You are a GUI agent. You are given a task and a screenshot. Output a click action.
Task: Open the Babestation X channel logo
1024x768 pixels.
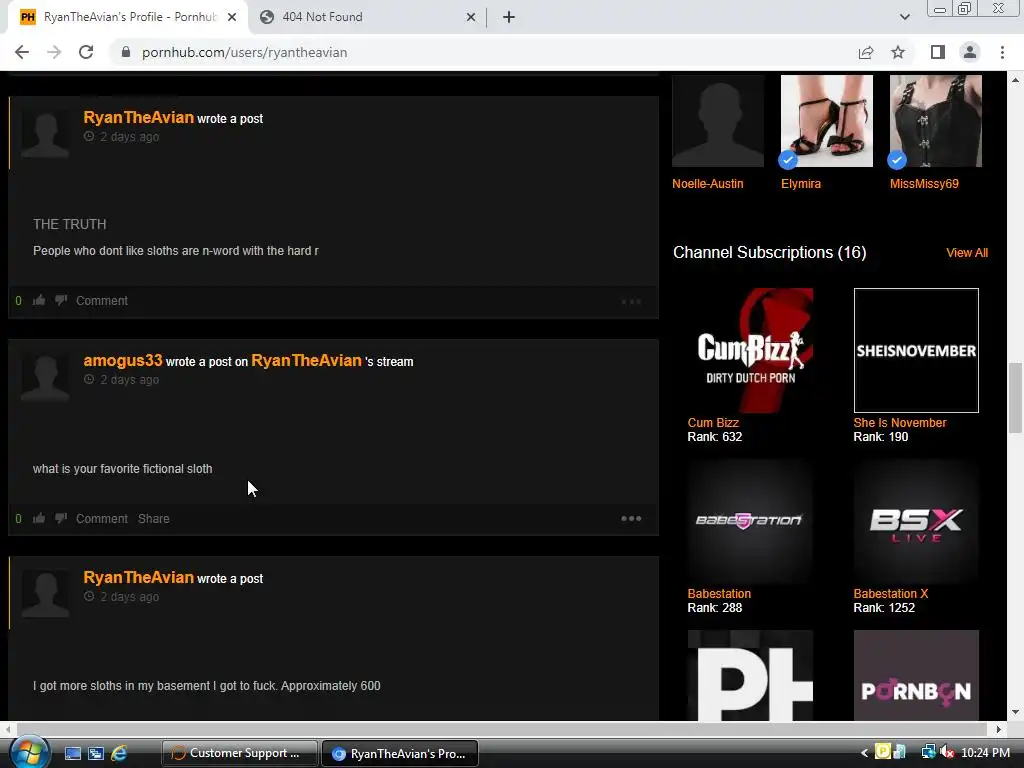point(916,521)
